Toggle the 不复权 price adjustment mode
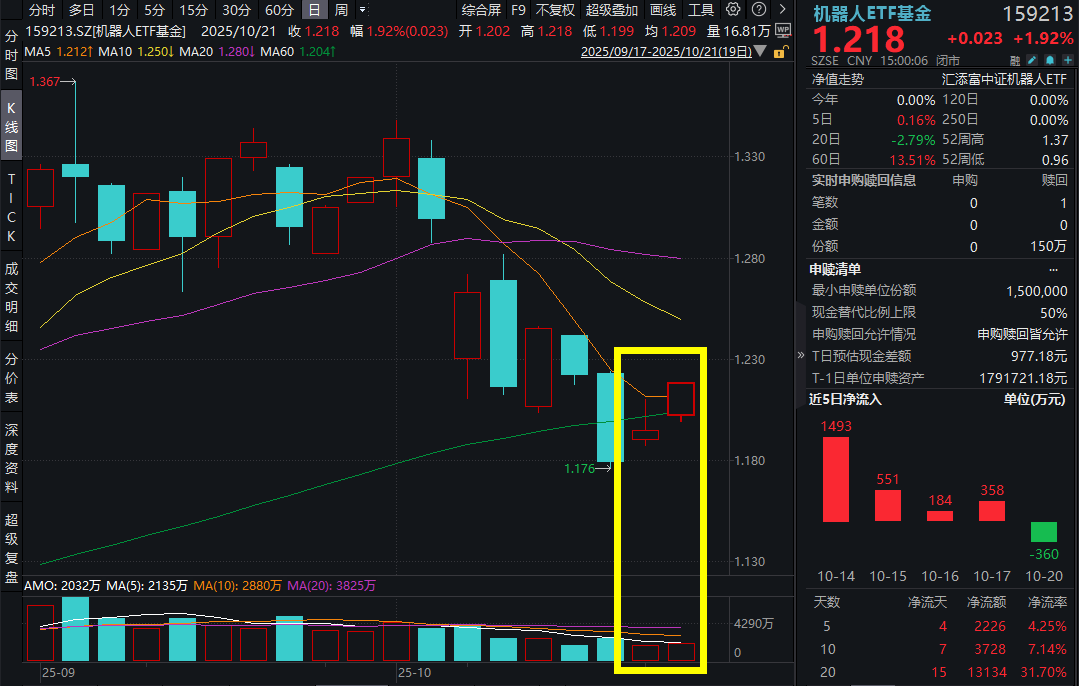The height and width of the screenshot is (686, 1079). click(555, 10)
